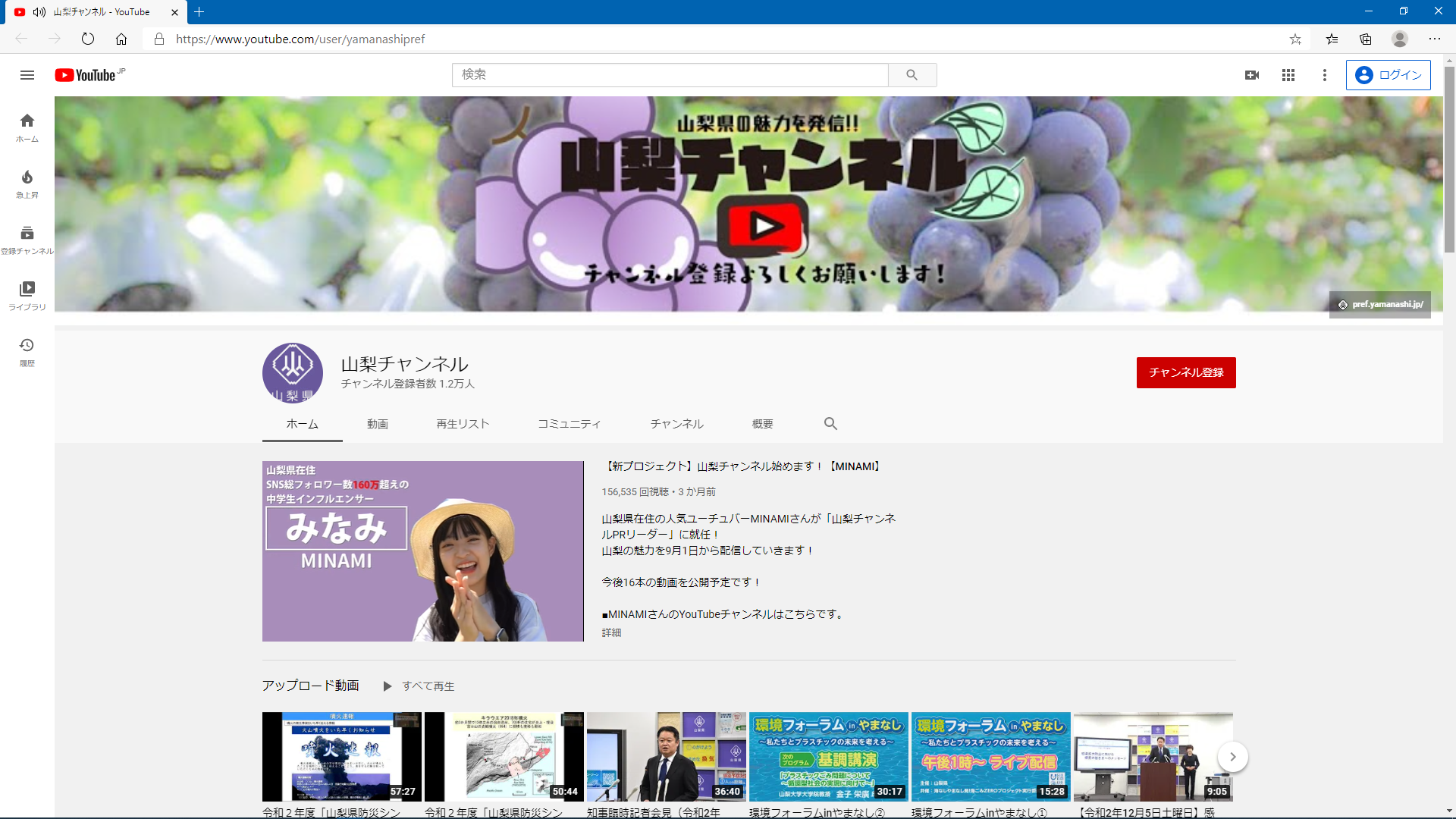
Task: Open the 30:17 環境フォーラム thumbnail
Action: 829,757
